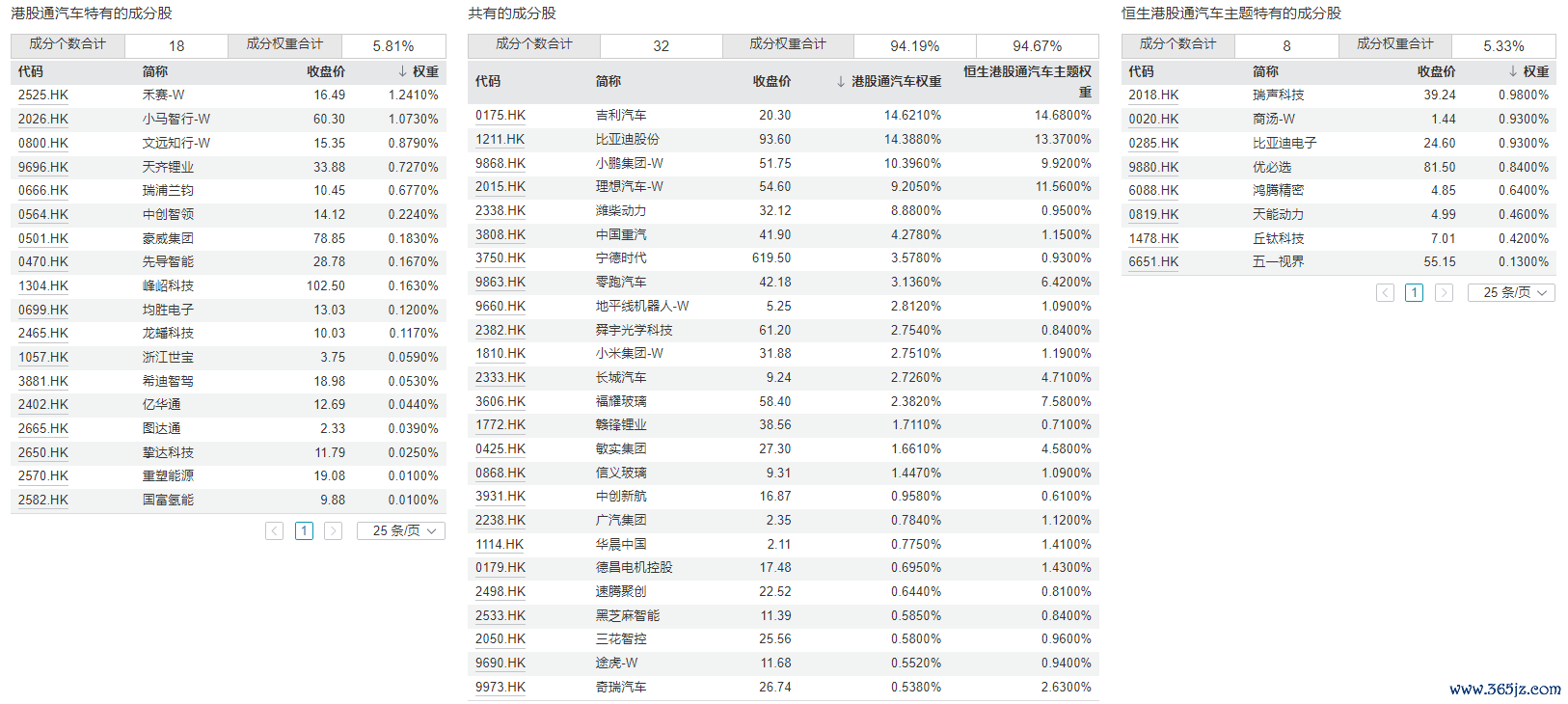Open stock code 0020.HK
The image size is (1568, 704).
[x=1154, y=120]
